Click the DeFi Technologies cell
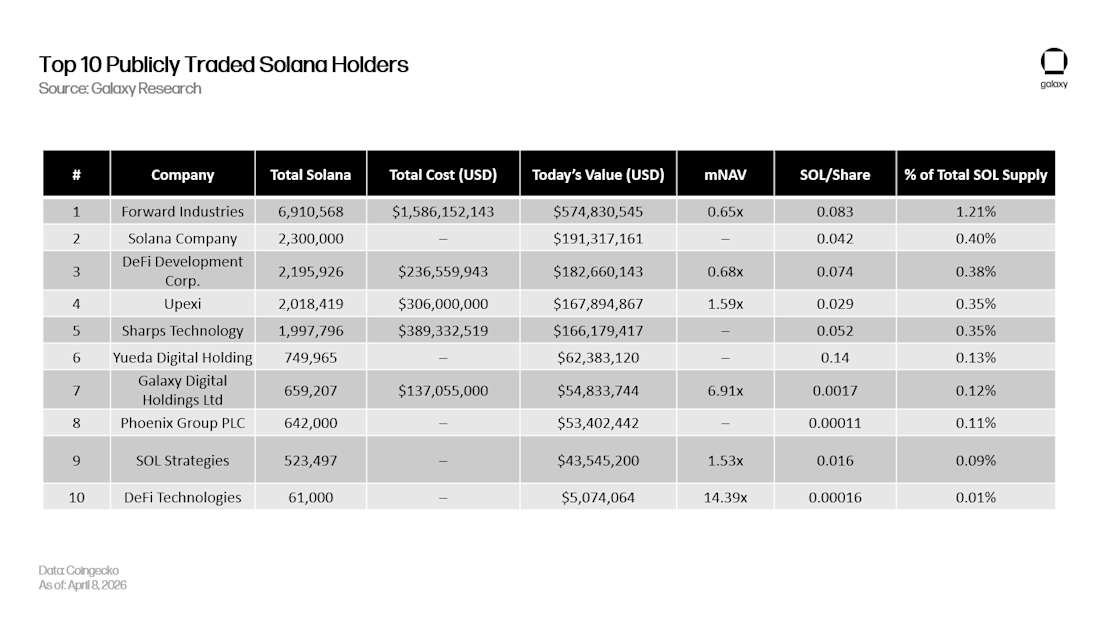This screenshot has width=1100, height=617. pos(182,497)
